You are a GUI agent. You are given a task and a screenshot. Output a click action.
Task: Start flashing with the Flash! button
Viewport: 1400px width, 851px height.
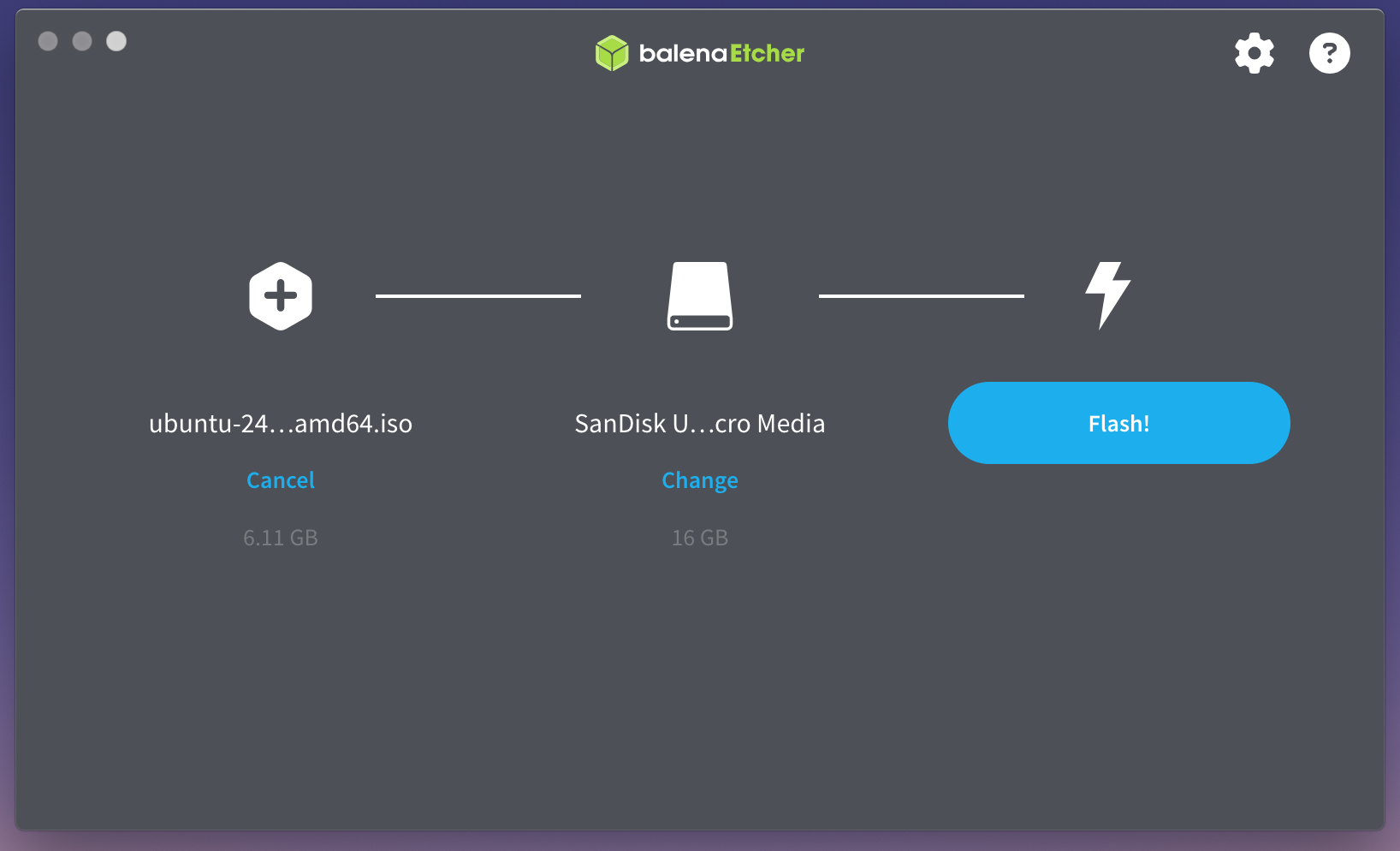point(1119,423)
